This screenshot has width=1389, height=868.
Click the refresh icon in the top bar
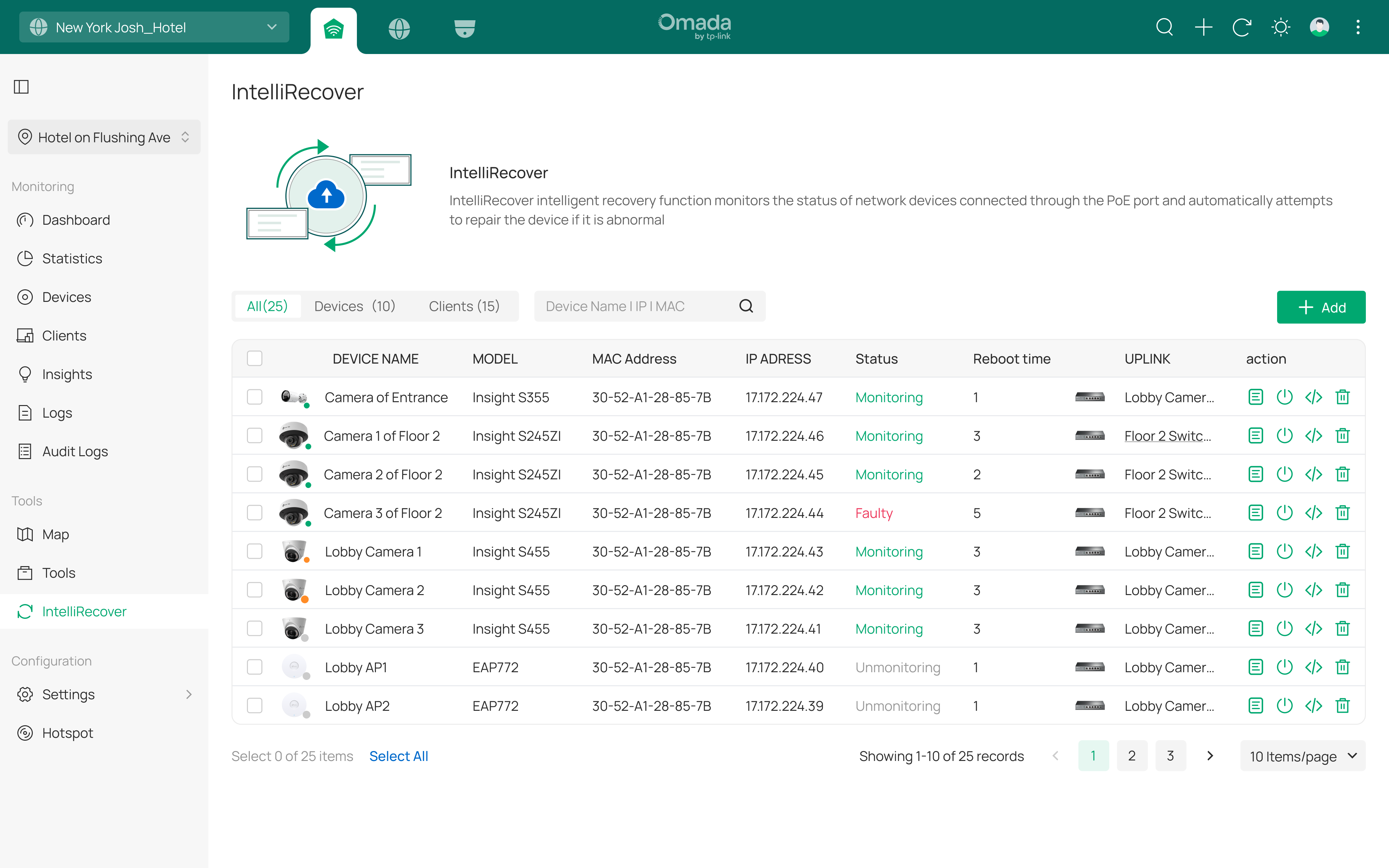point(1241,27)
